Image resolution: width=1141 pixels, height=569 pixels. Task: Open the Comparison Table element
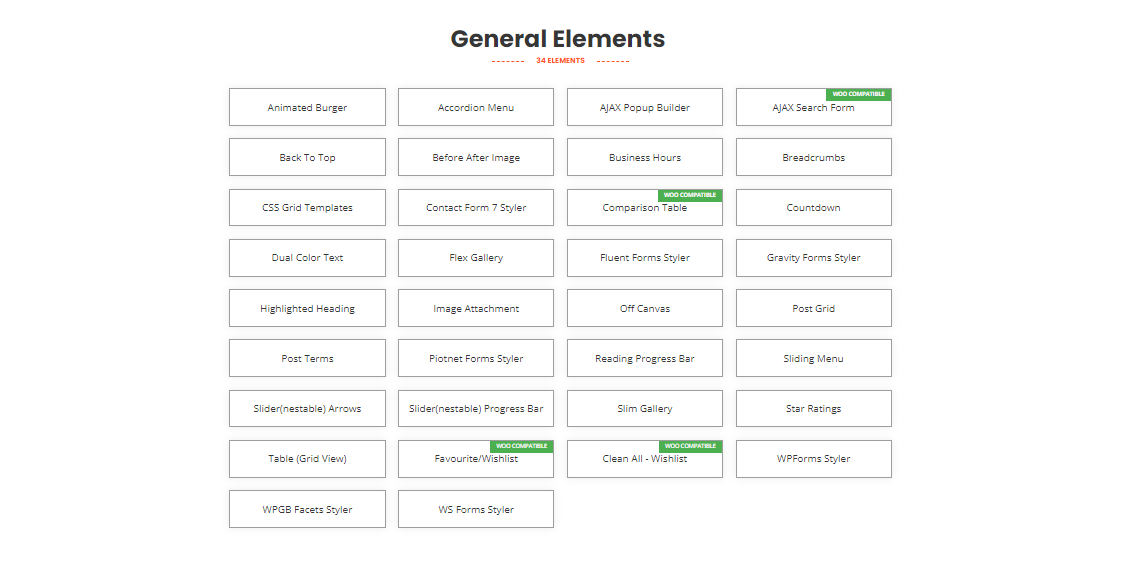coord(645,208)
